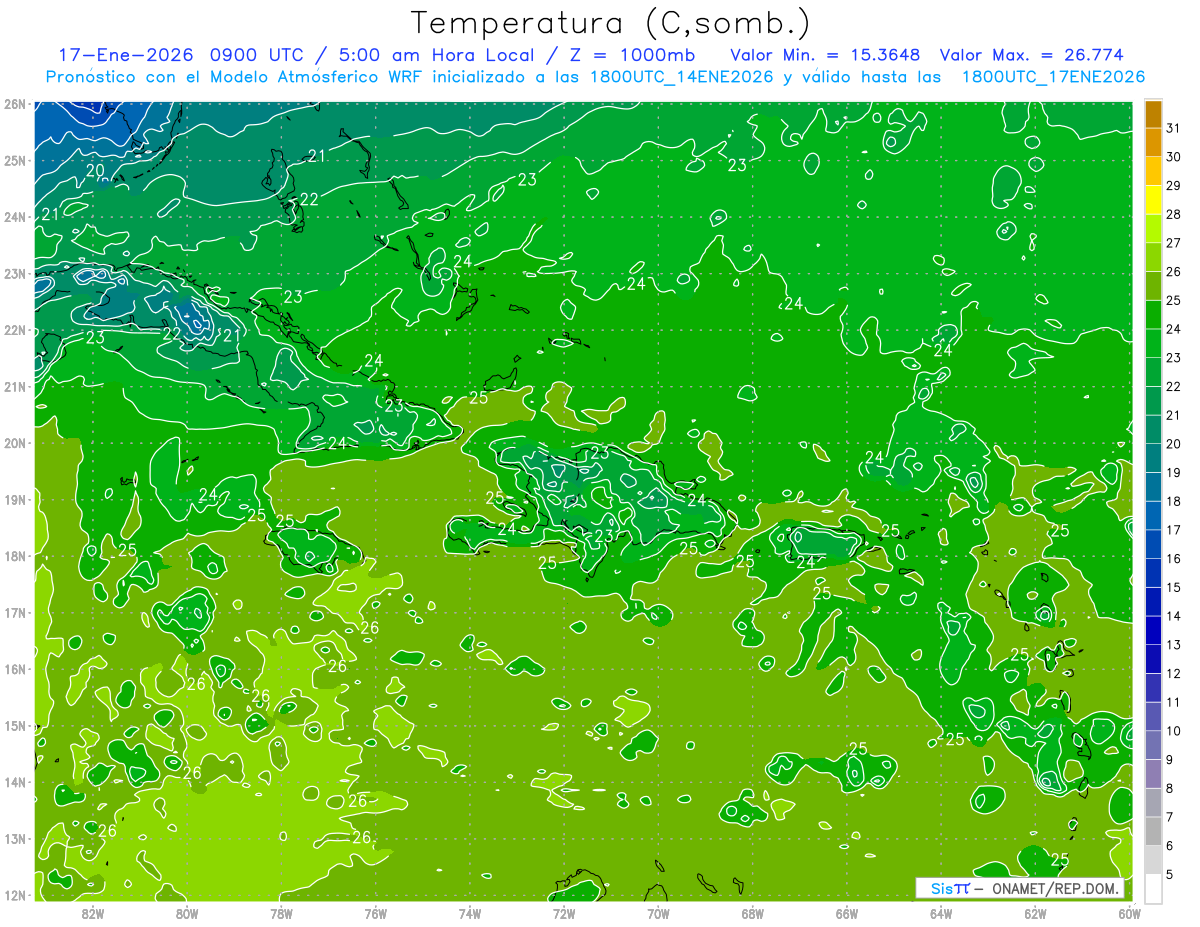Click the 18N latitude axis label
1200x927 pixels.
click(x=14, y=556)
